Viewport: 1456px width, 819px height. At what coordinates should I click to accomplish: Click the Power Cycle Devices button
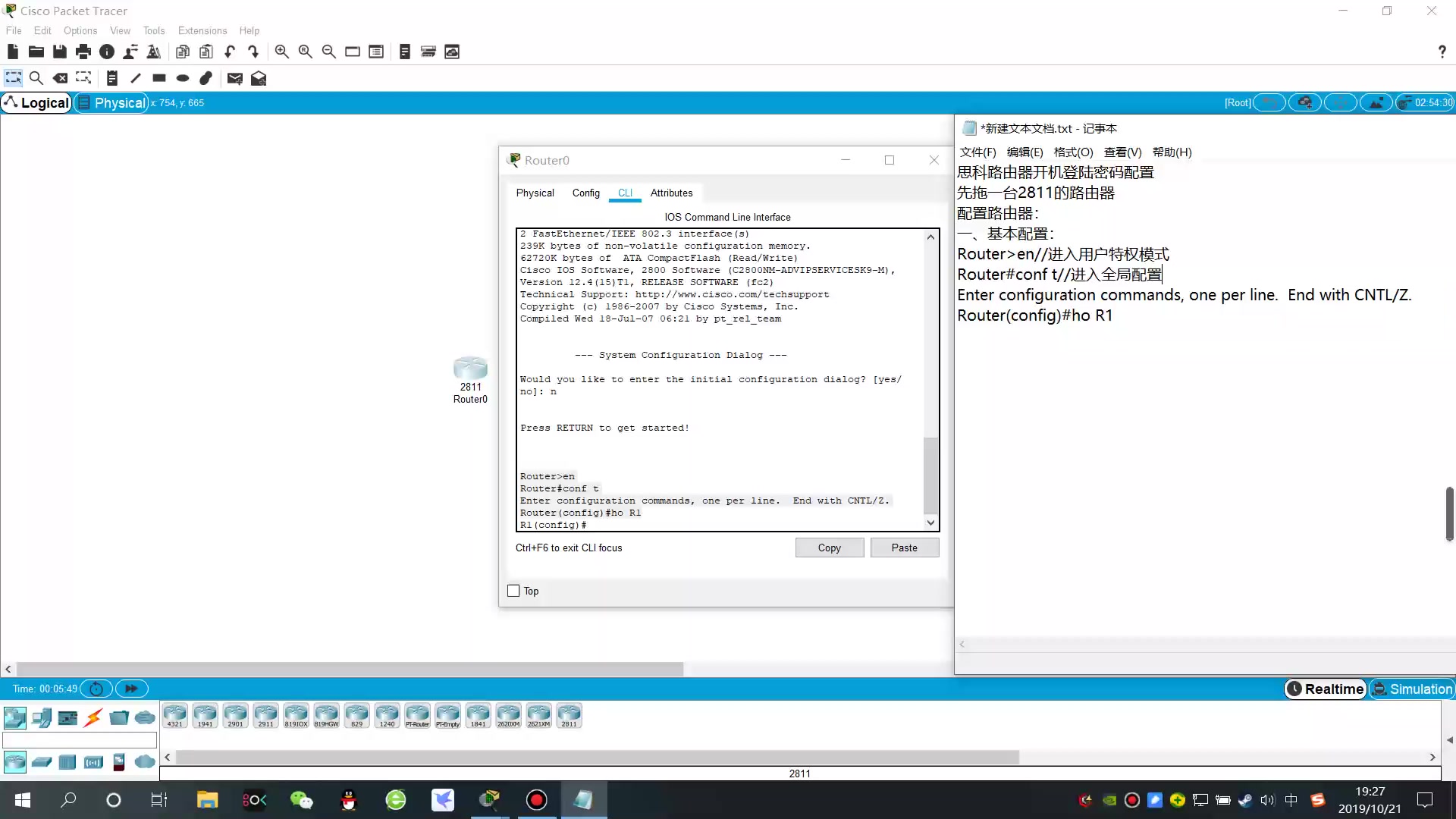[x=96, y=689]
